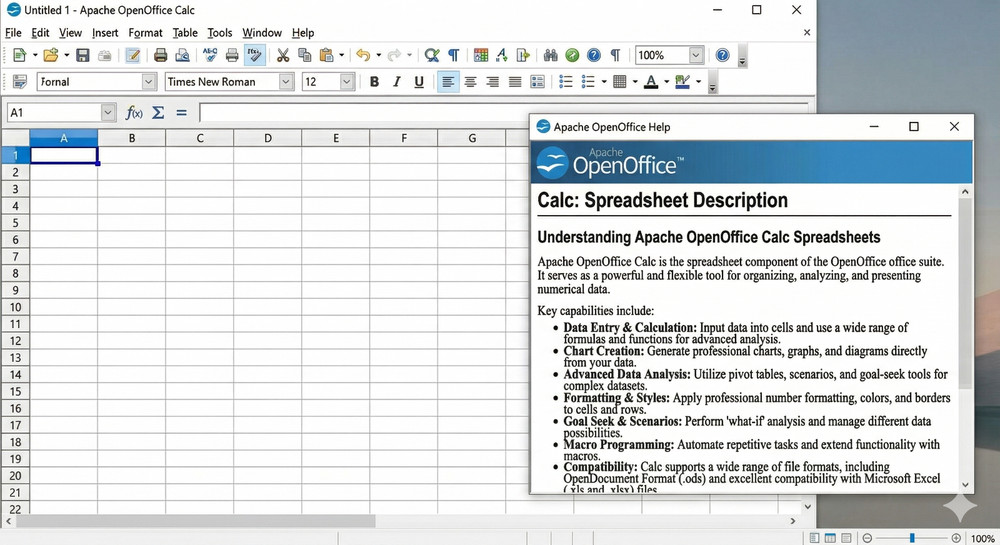Click the cell borders grid icon
The image size is (1000, 545).
tap(619, 82)
